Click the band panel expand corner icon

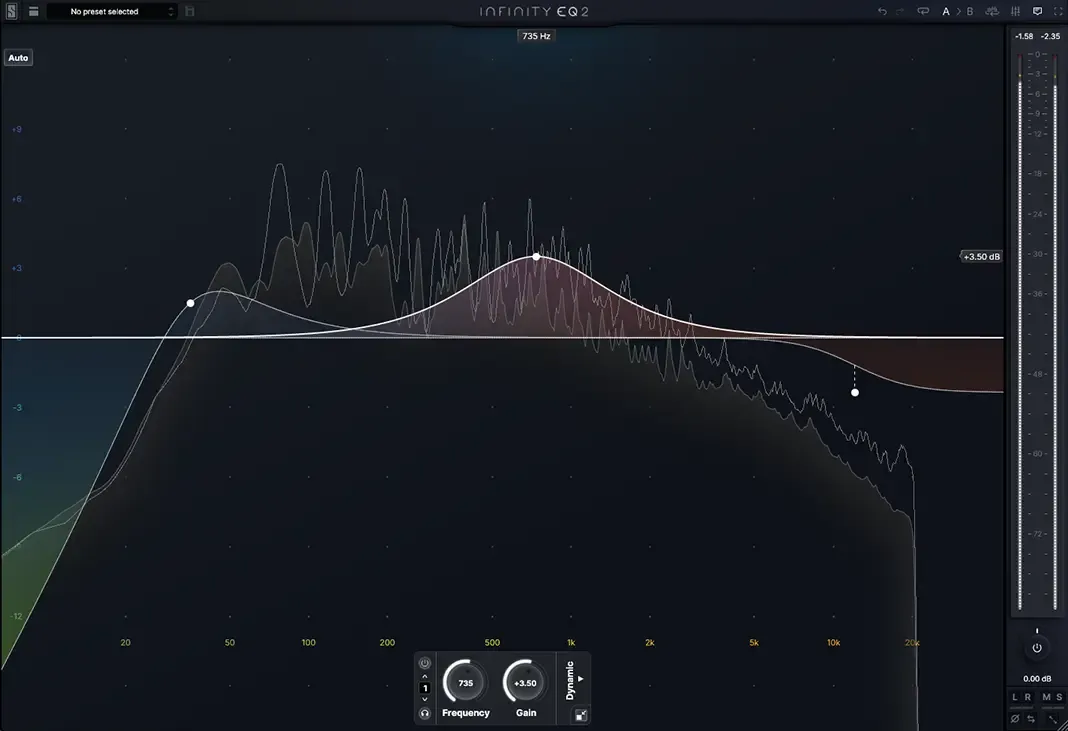coord(581,715)
